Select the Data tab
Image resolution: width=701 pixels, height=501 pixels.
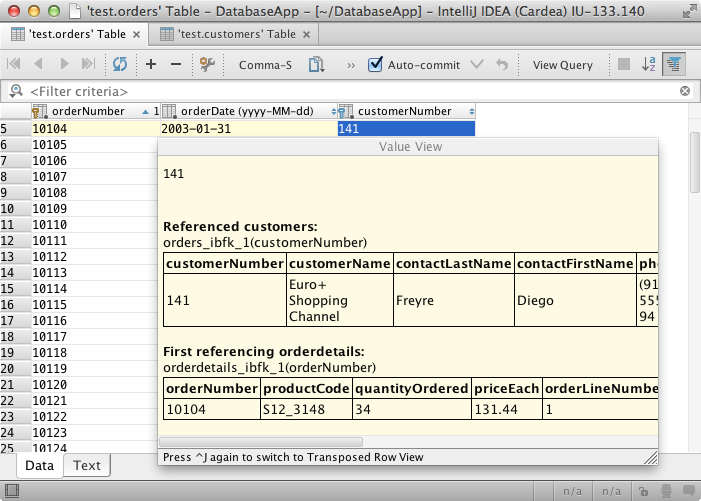[x=39, y=466]
